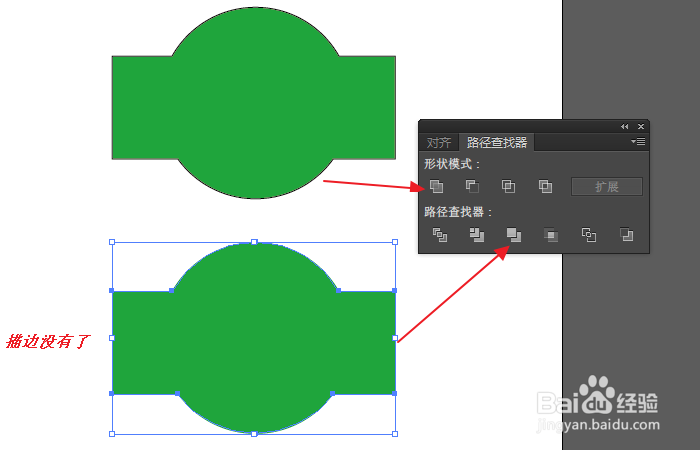Click the 路径查找器: section label
Image resolution: width=700 pixels, height=450 pixels.
click(x=458, y=212)
